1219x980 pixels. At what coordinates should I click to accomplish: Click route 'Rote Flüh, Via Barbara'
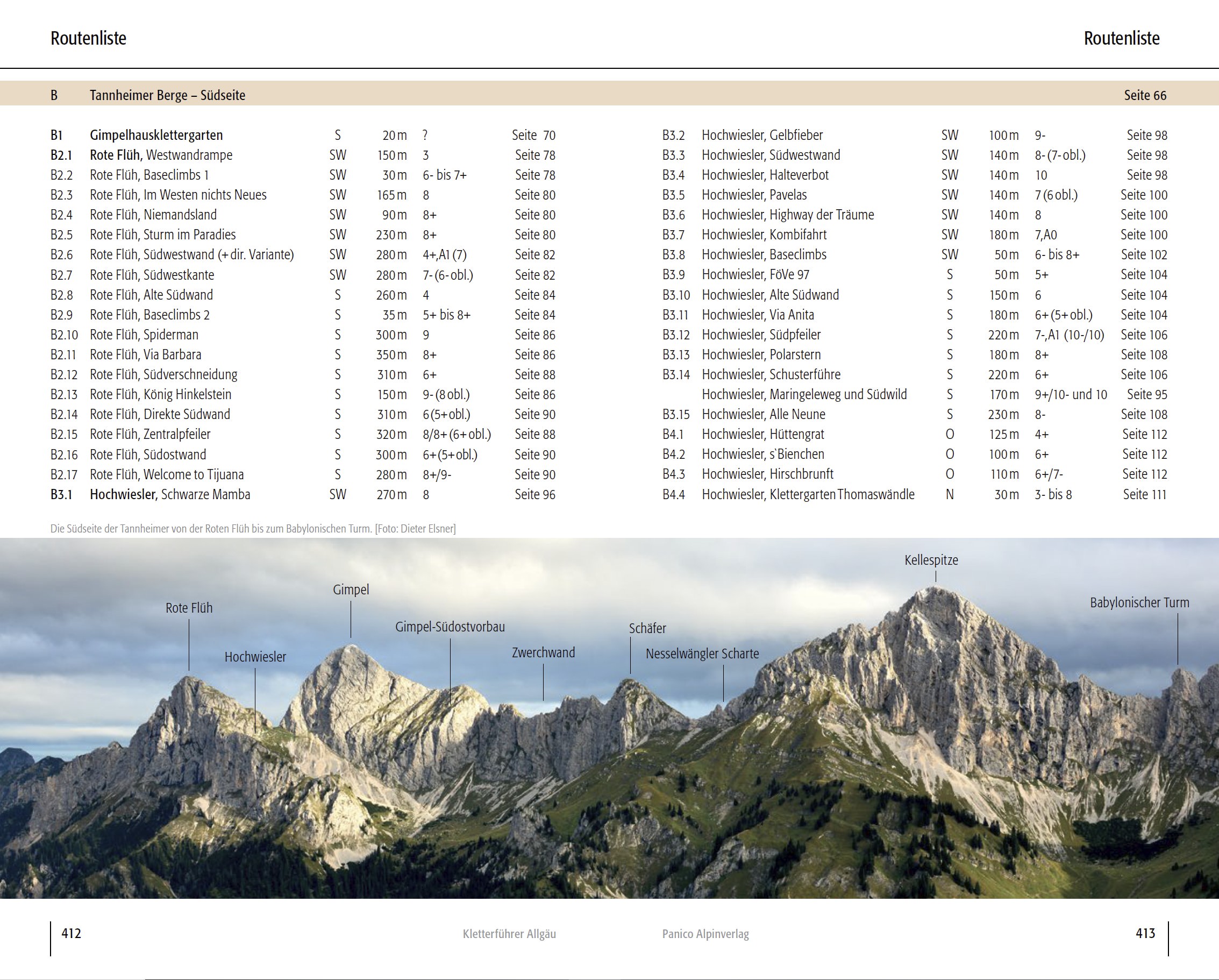point(145,354)
